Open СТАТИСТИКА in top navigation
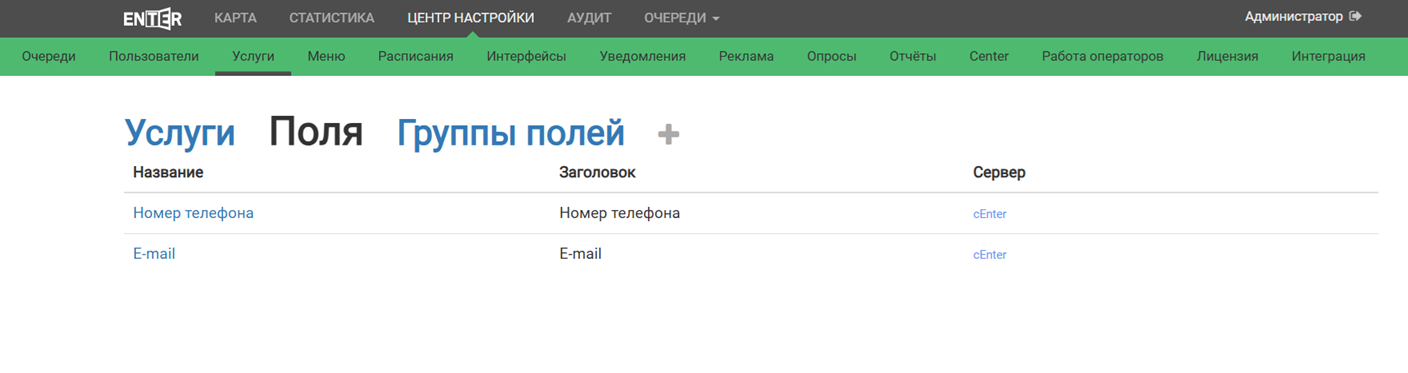The image size is (1408, 373). pyautogui.click(x=332, y=18)
